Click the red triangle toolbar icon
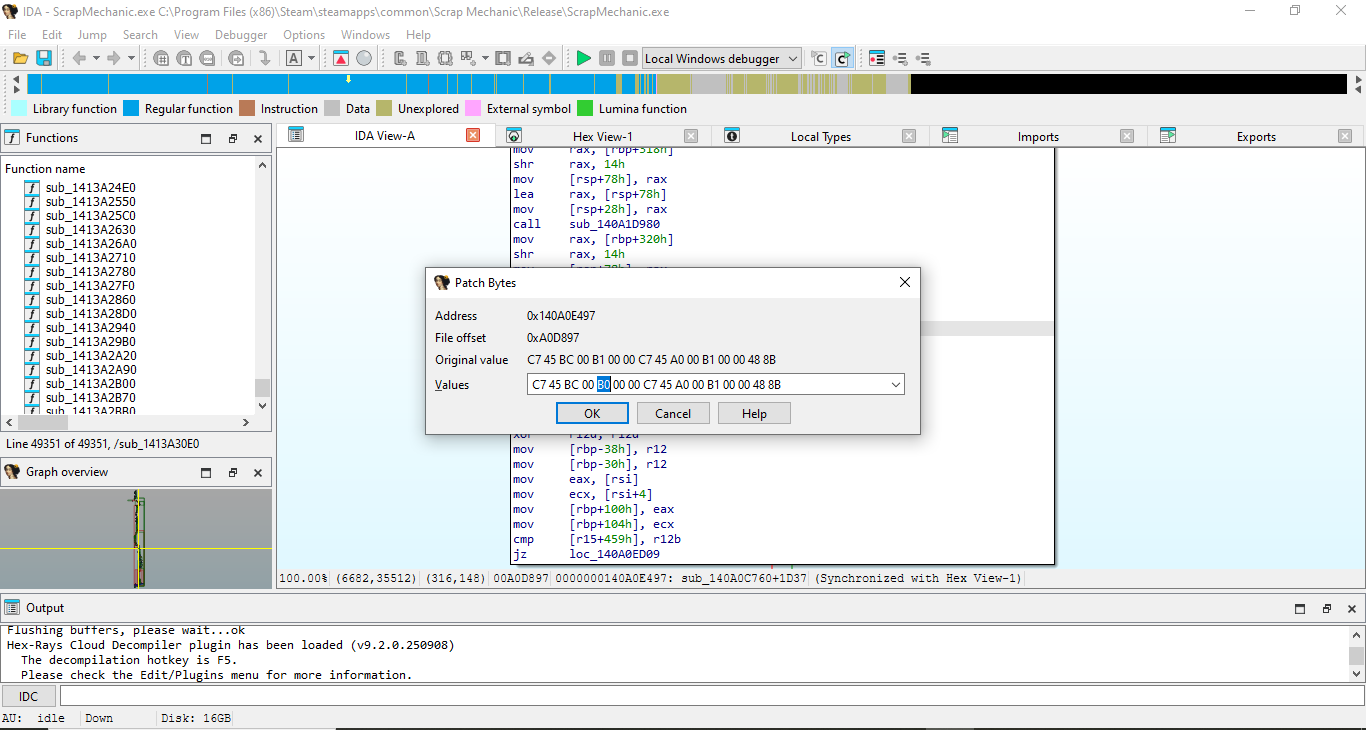The image size is (1366, 730). (x=341, y=58)
